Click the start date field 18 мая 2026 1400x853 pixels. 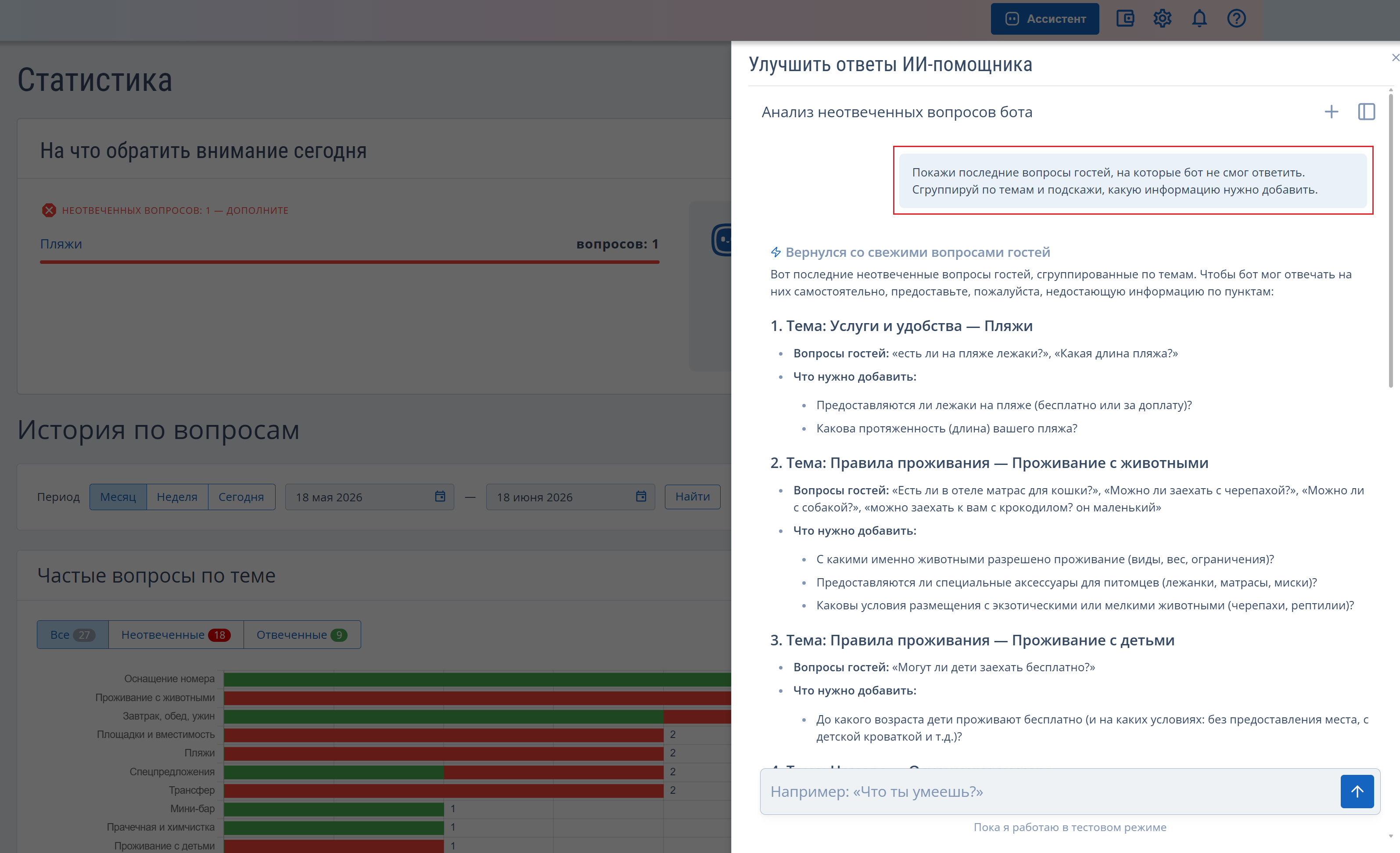tap(370, 497)
